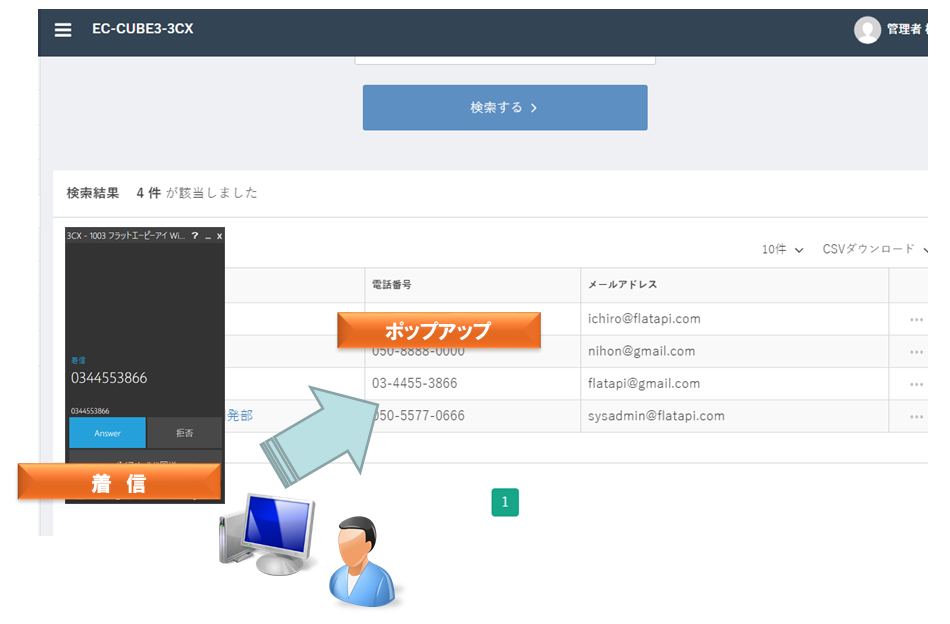Answer the incoming call in 3CX
This screenshot has height=624, width=950.
click(106, 433)
